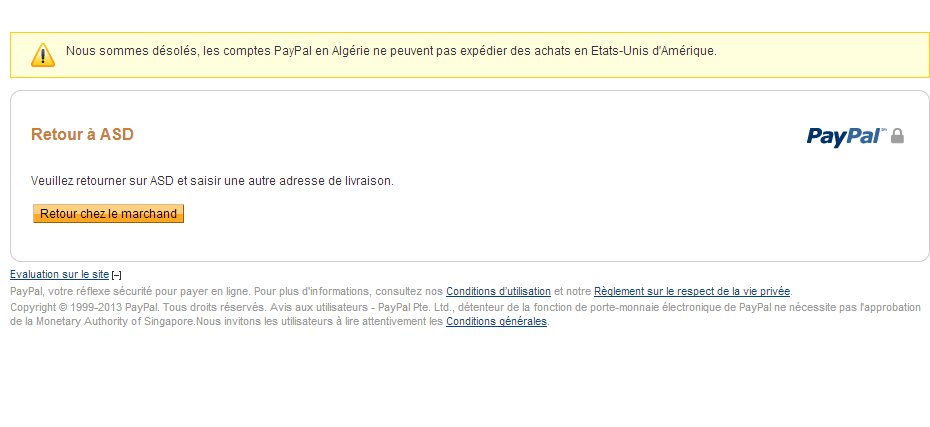Select the Retour à ASD heading
The image size is (930, 427).
(x=82, y=135)
